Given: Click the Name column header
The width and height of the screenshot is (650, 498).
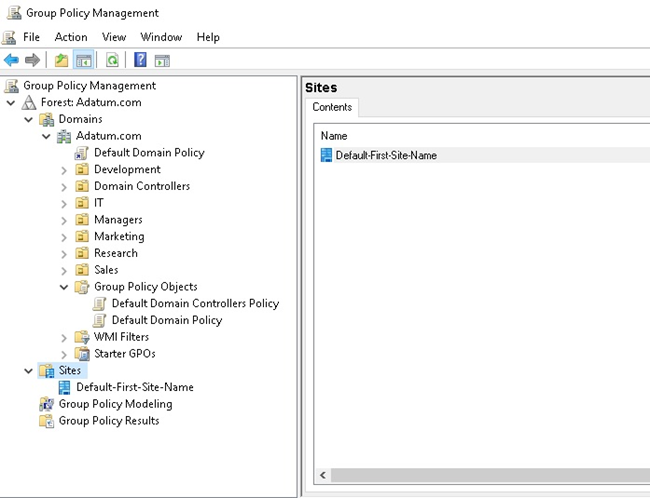Looking at the screenshot, I should pyautogui.click(x=334, y=136).
